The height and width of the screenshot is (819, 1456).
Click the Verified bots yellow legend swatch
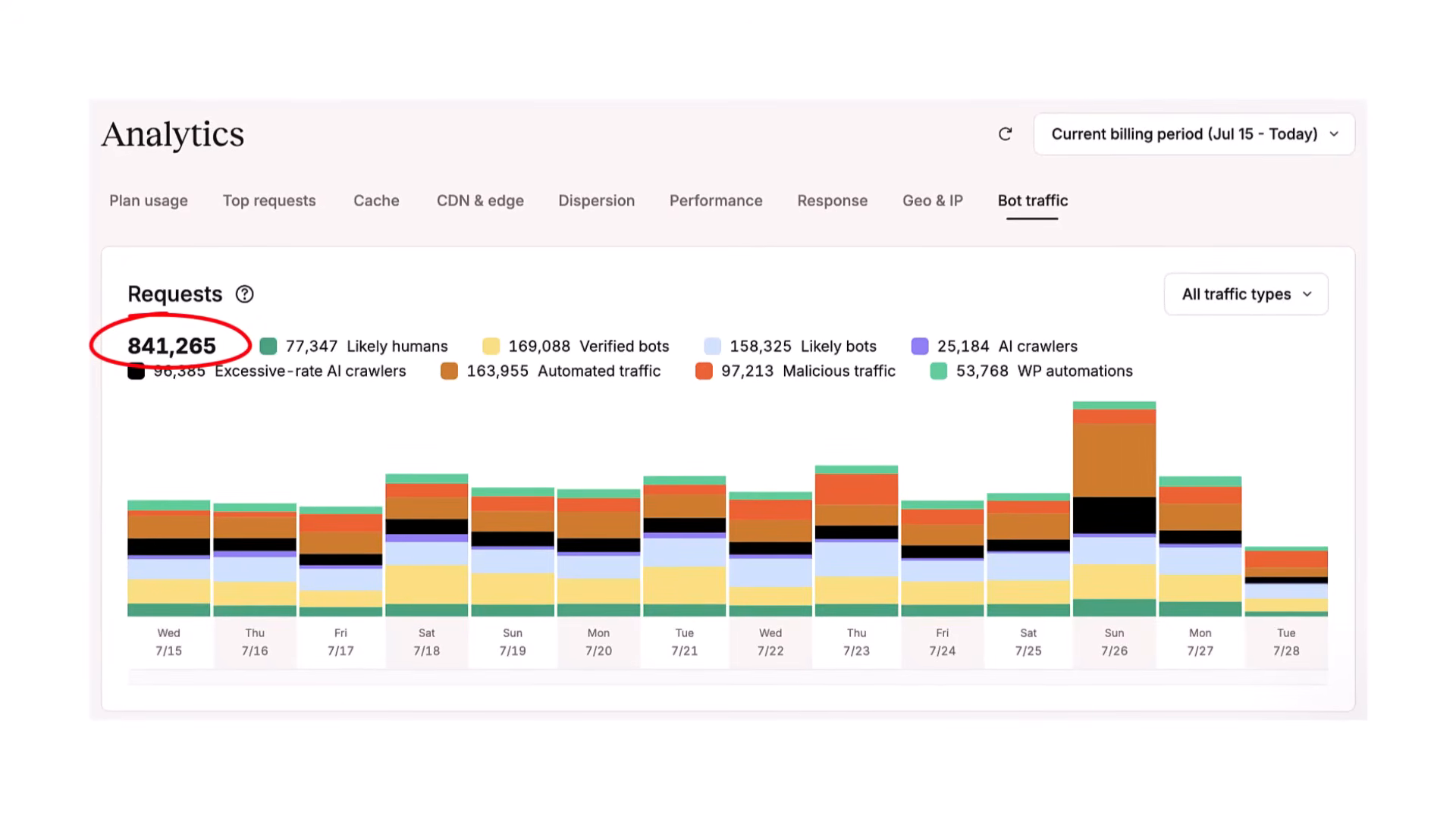pyautogui.click(x=491, y=347)
